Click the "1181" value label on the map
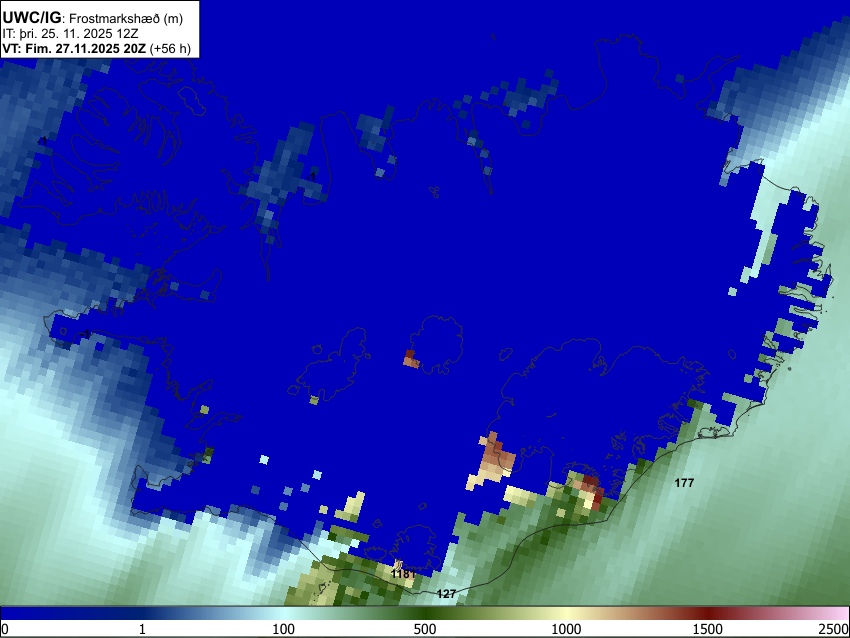 point(403,573)
